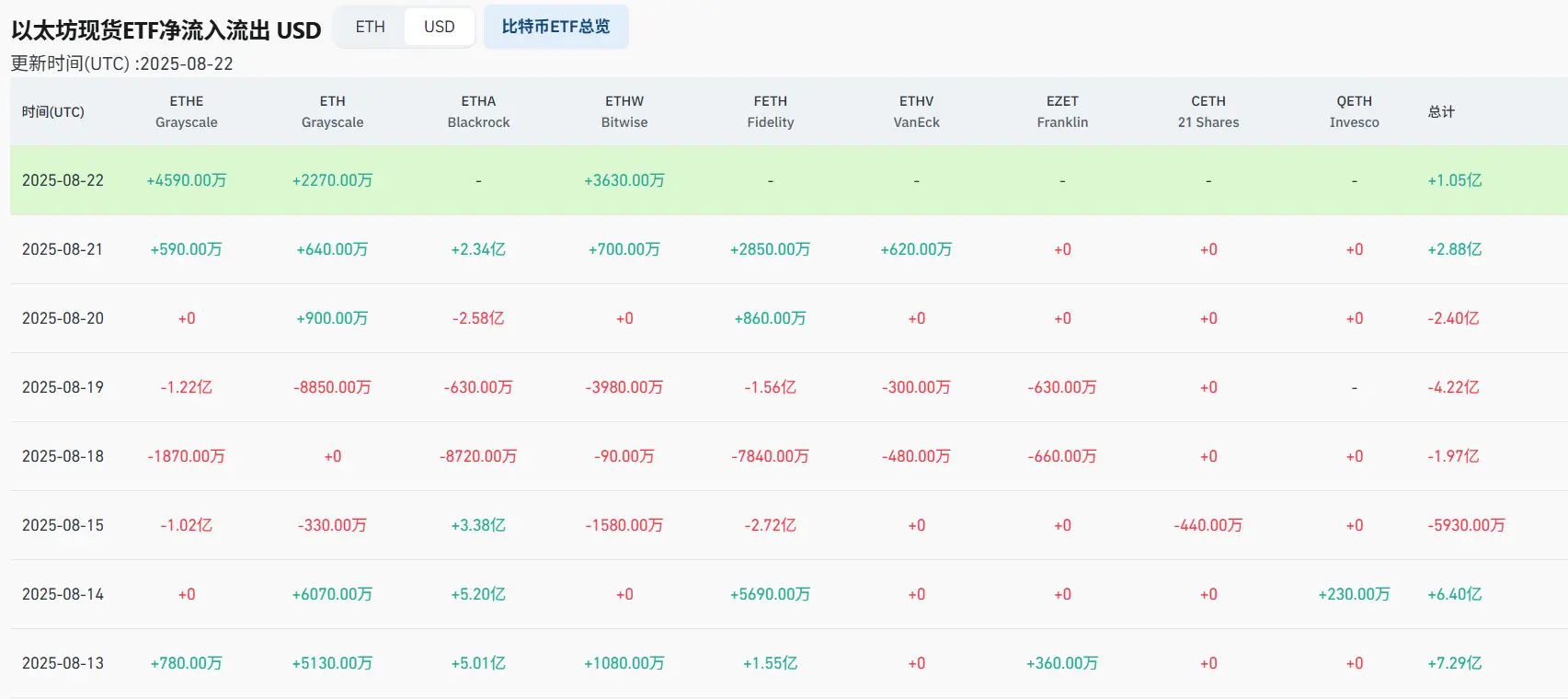Click the 总计 total column header

coord(1441,112)
